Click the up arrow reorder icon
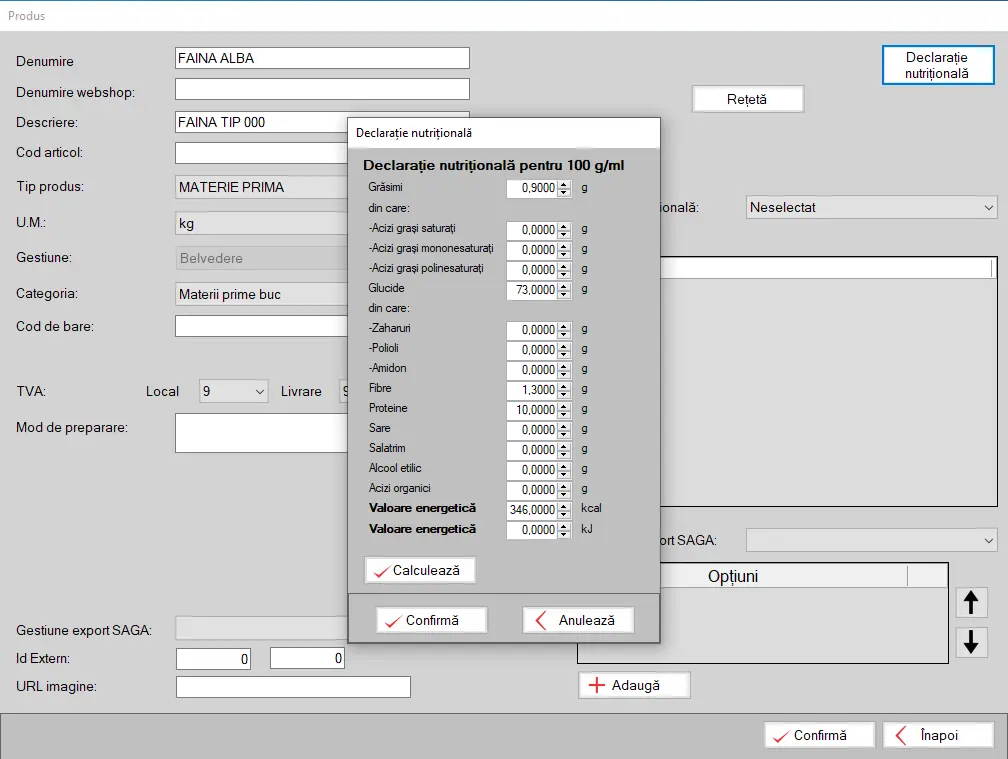The width and height of the screenshot is (1008, 759). coord(971,603)
